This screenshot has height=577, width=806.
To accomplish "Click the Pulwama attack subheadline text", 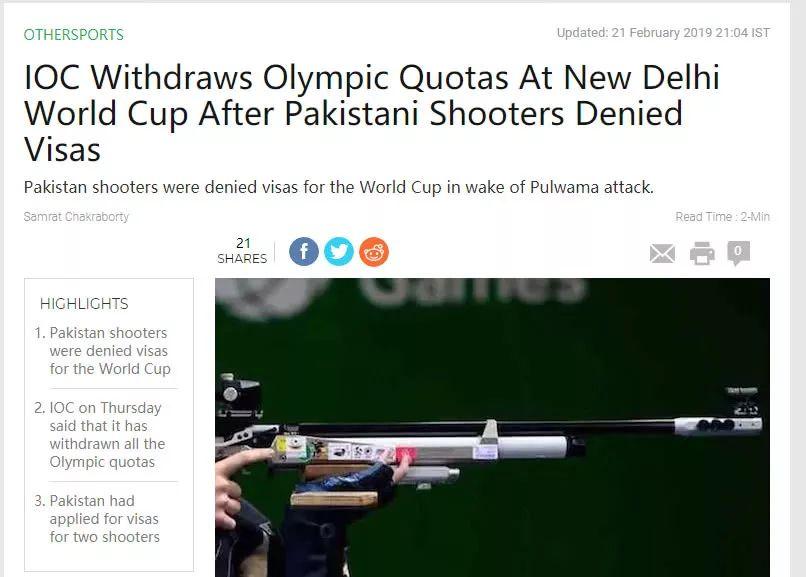I will point(339,187).
